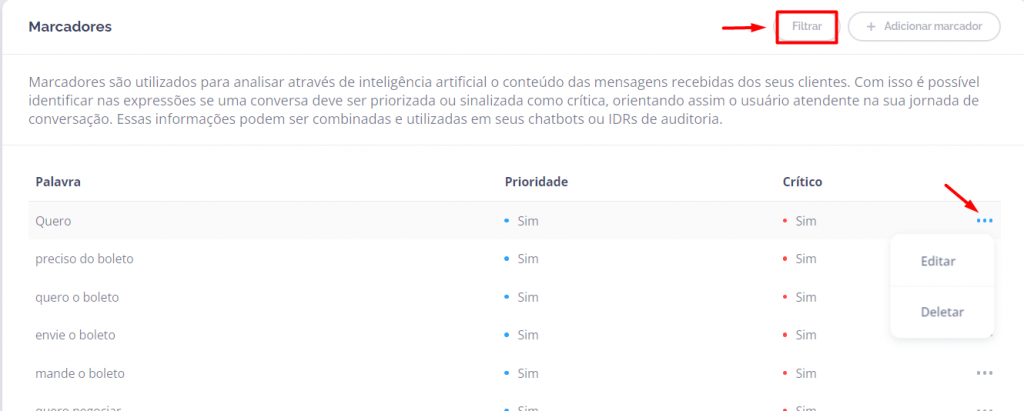Click the Prioridade Sim value for envie o boleto
Screen dimensions: 1024x411
527,335
